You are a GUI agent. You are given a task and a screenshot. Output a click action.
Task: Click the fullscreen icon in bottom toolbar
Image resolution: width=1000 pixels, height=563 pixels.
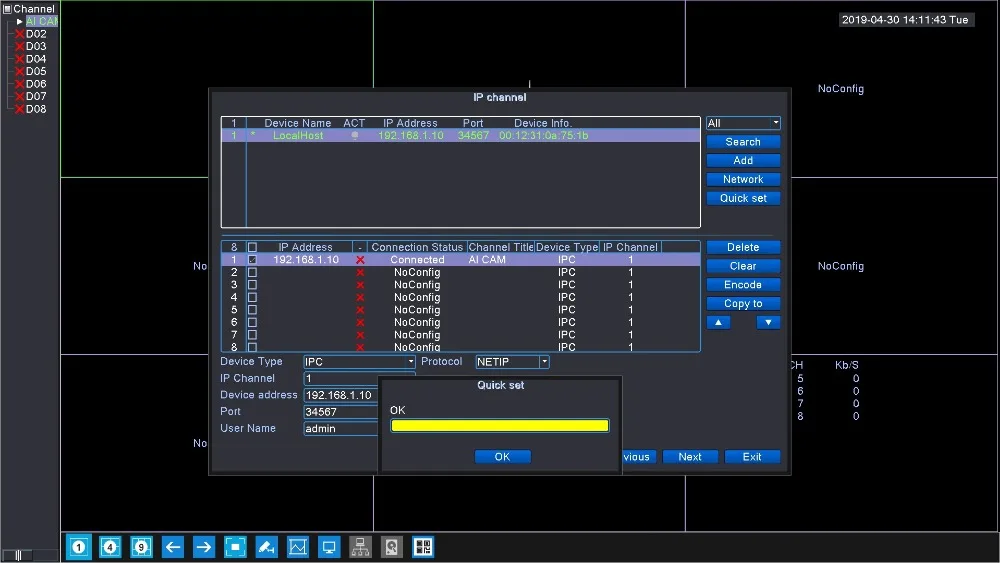(x=235, y=547)
